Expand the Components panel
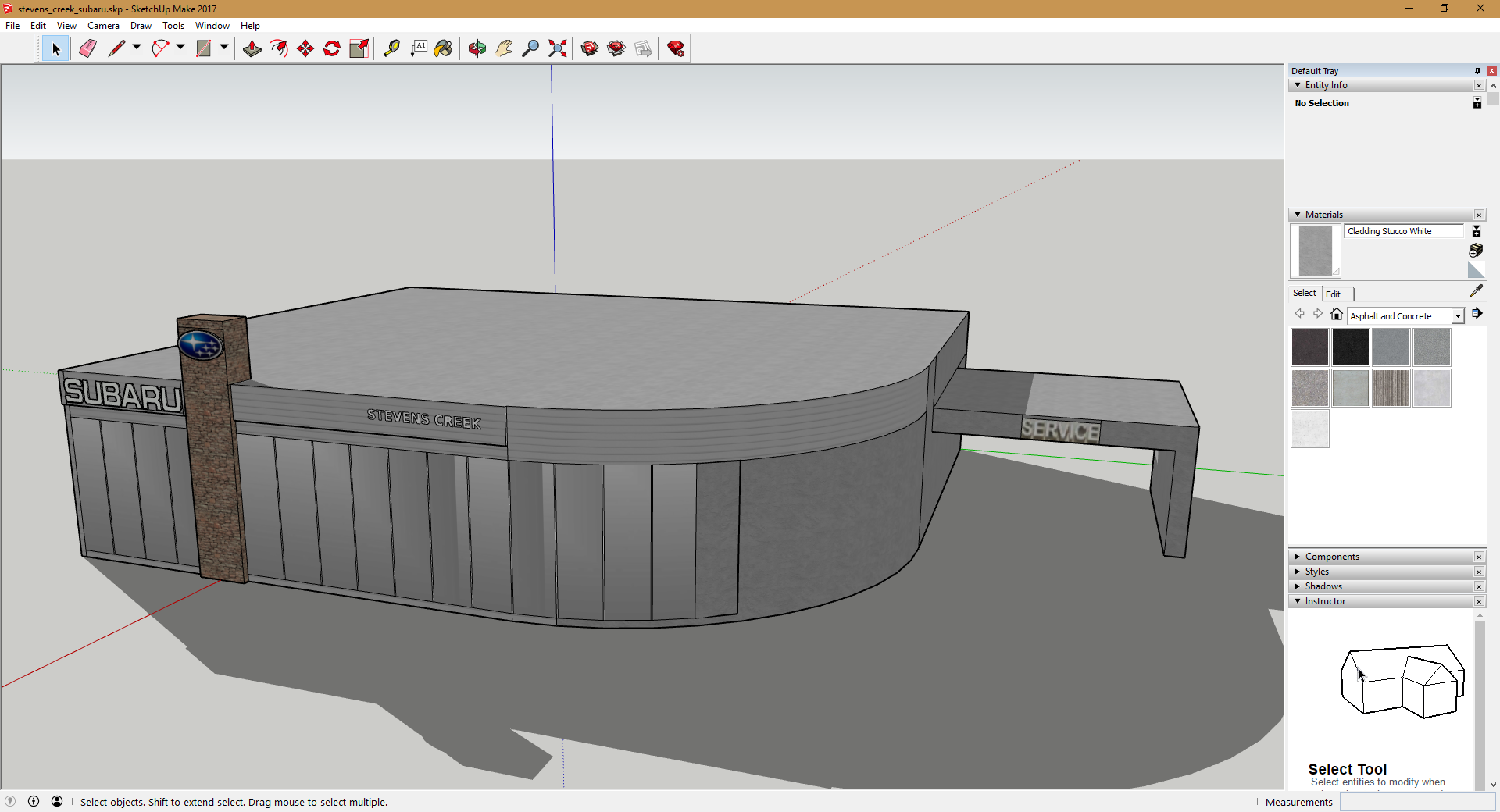 [1331, 557]
